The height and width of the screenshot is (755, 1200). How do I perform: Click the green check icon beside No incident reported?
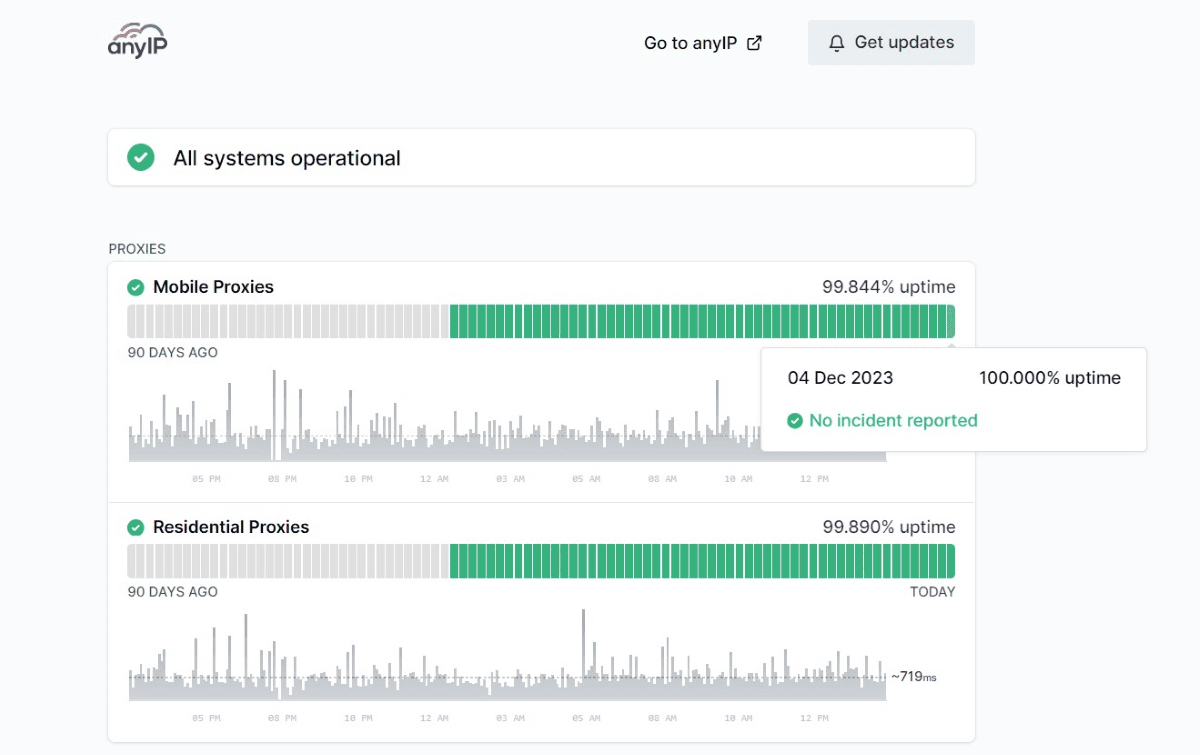point(795,421)
